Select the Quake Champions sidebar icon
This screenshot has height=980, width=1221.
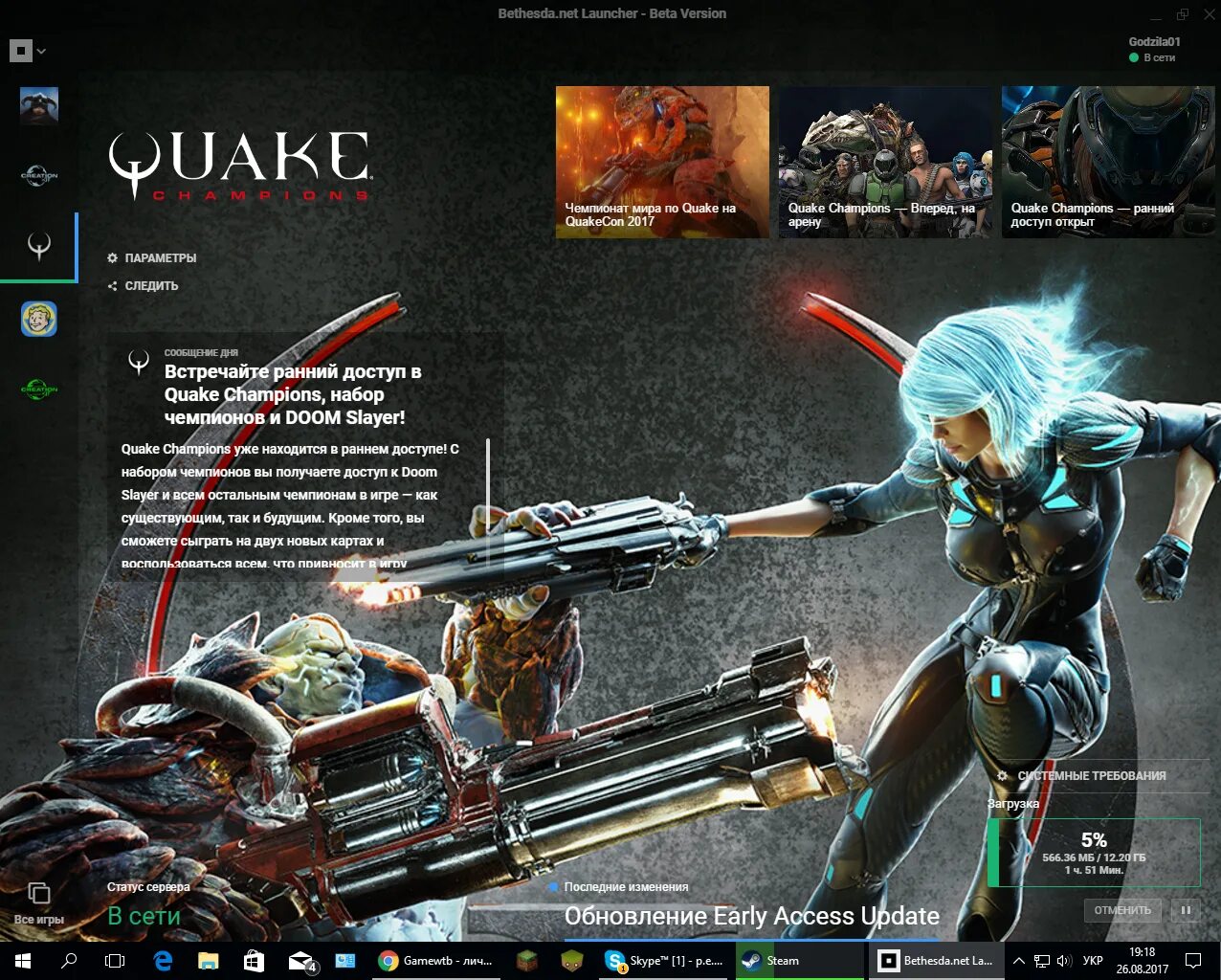tap(39, 247)
